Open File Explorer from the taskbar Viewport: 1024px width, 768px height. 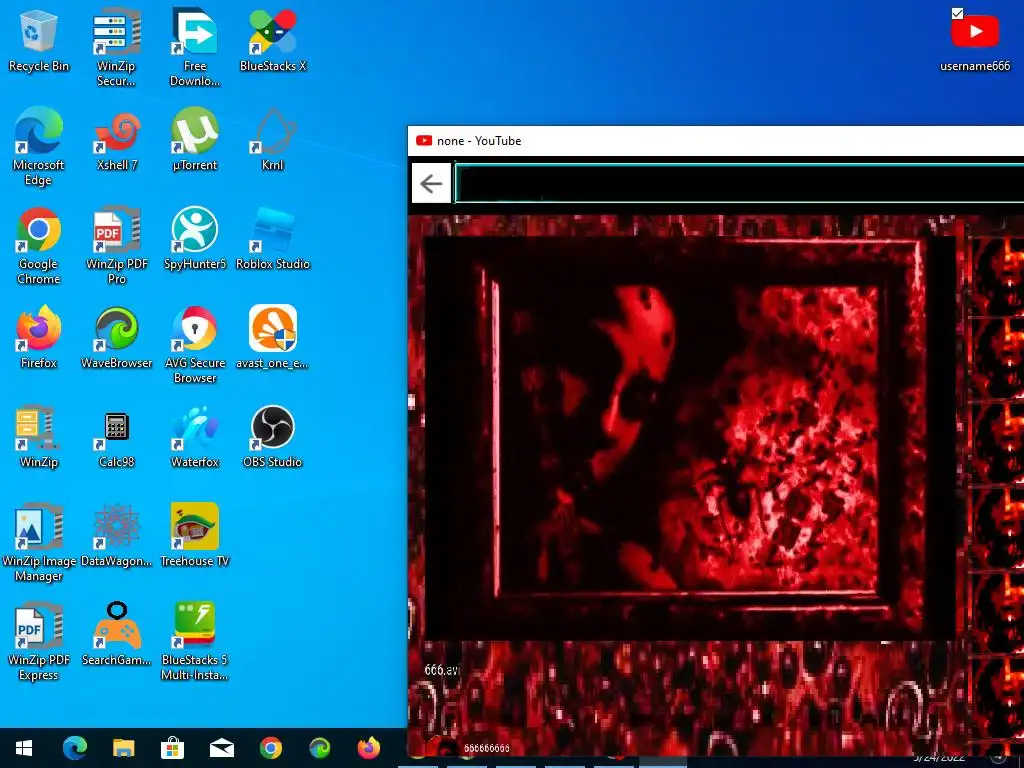123,748
